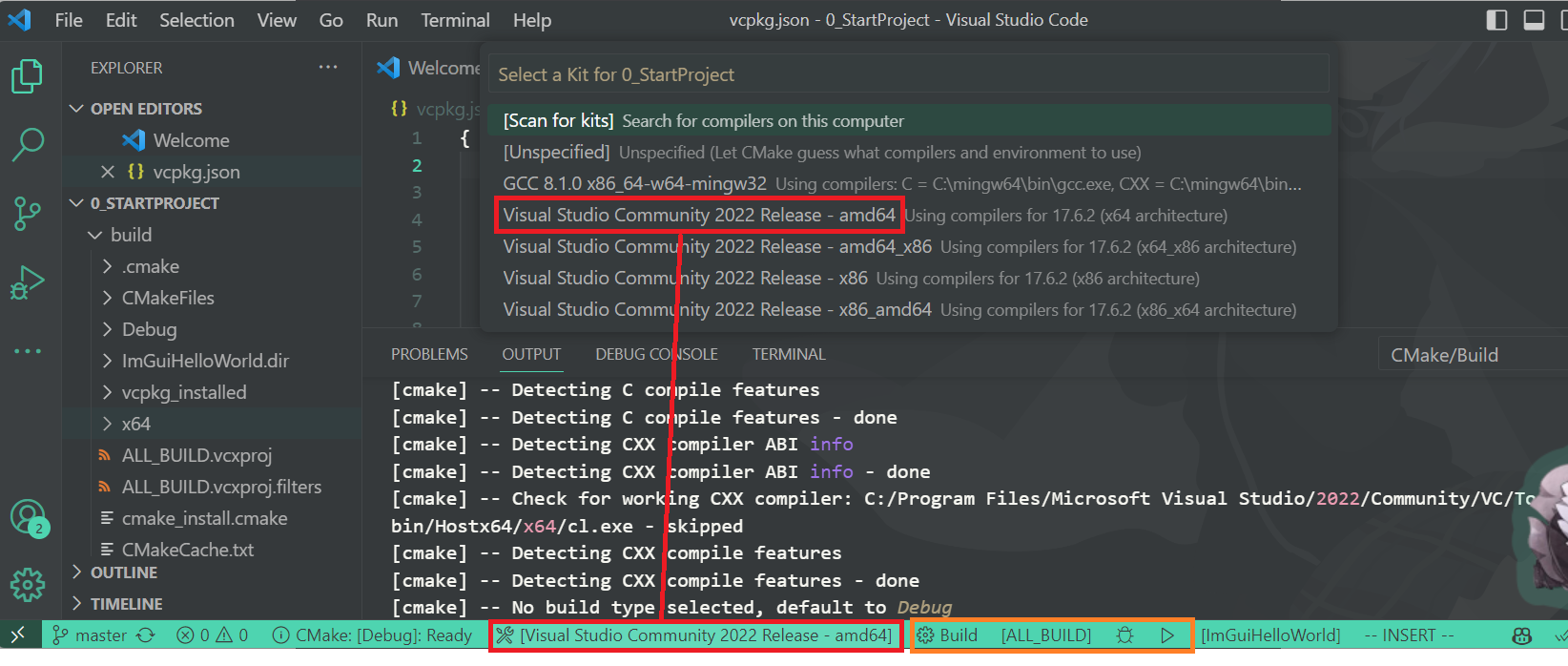Screen dimensions: 1568x666
Task: Open the CMake/Build output channel dropdown
Action: [x=1469, y=355]
